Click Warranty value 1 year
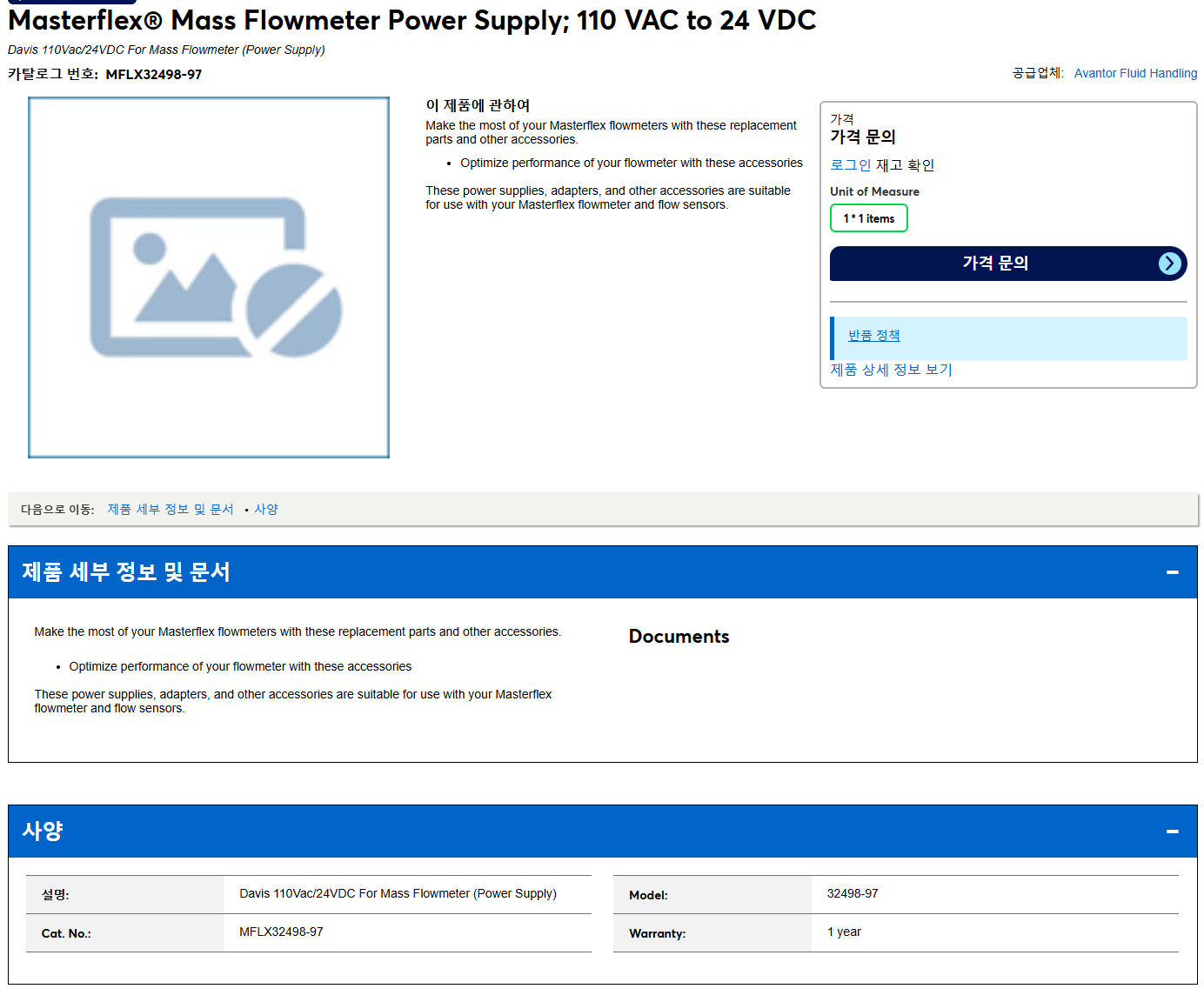The width and height of the screenshot is (1204, 1002). 844,932
